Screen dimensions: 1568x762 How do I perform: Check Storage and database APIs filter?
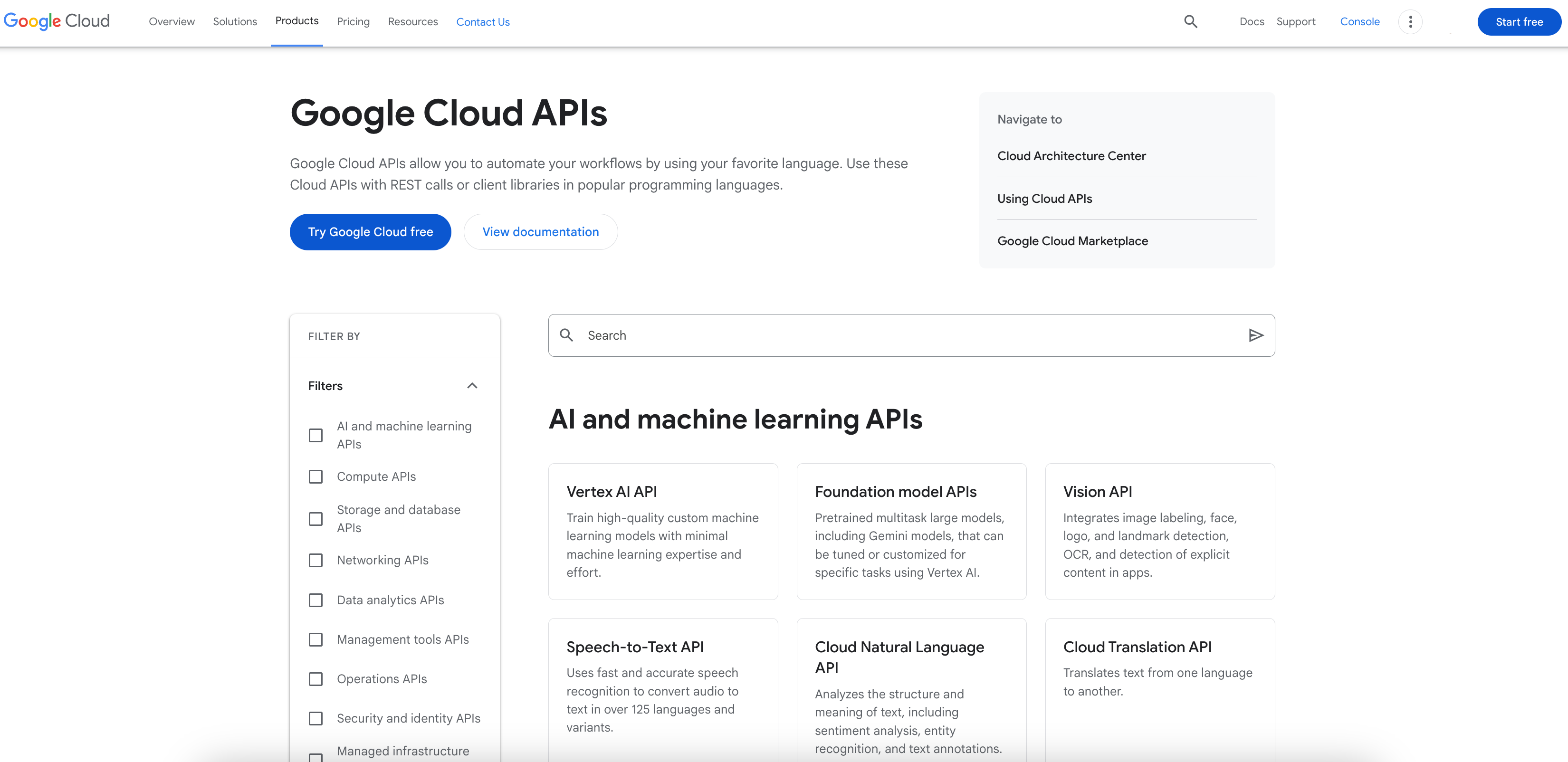[316, 519]
